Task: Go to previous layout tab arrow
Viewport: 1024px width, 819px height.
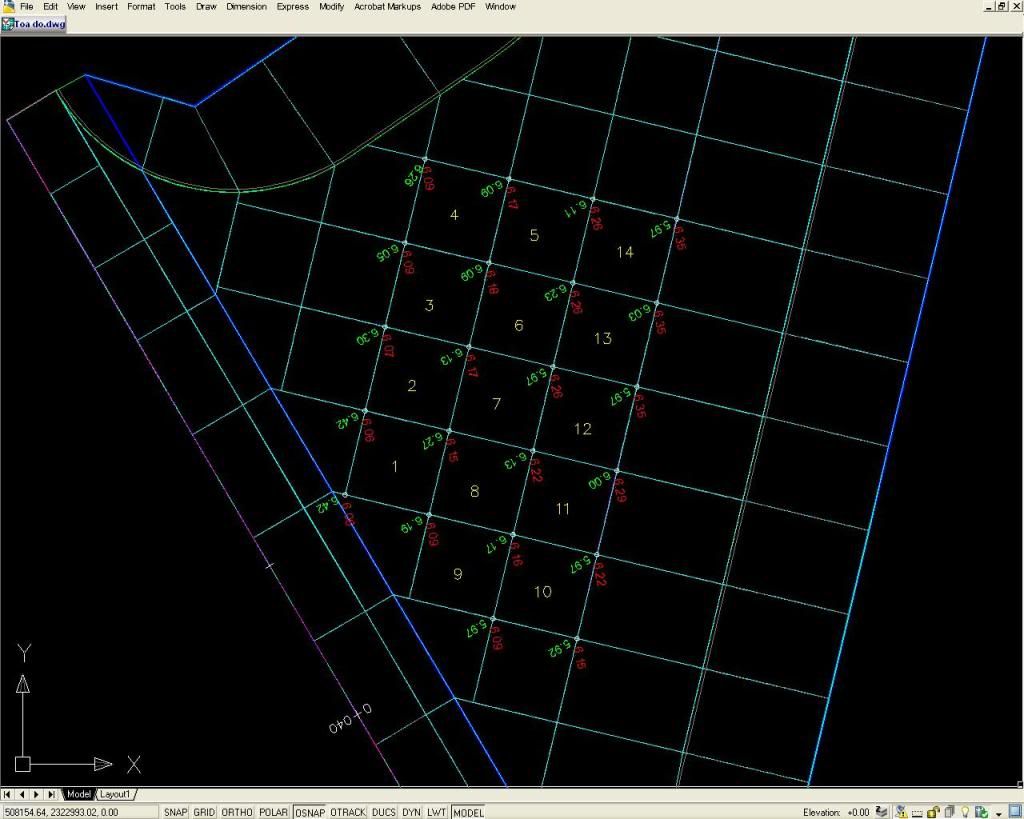Action: [x=22, y=794]
